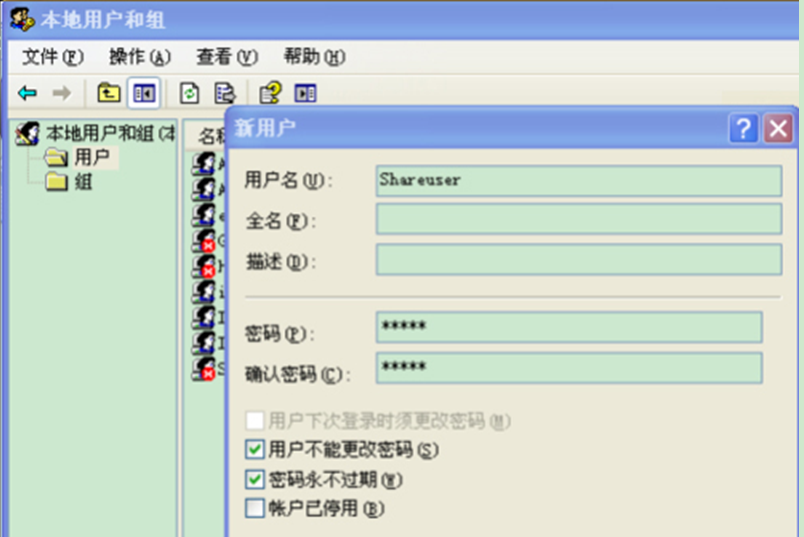Click the Refresh toolbar icon
Viewport: 804px width, 537px height.
pyautogui.click(x=190, y=93)
